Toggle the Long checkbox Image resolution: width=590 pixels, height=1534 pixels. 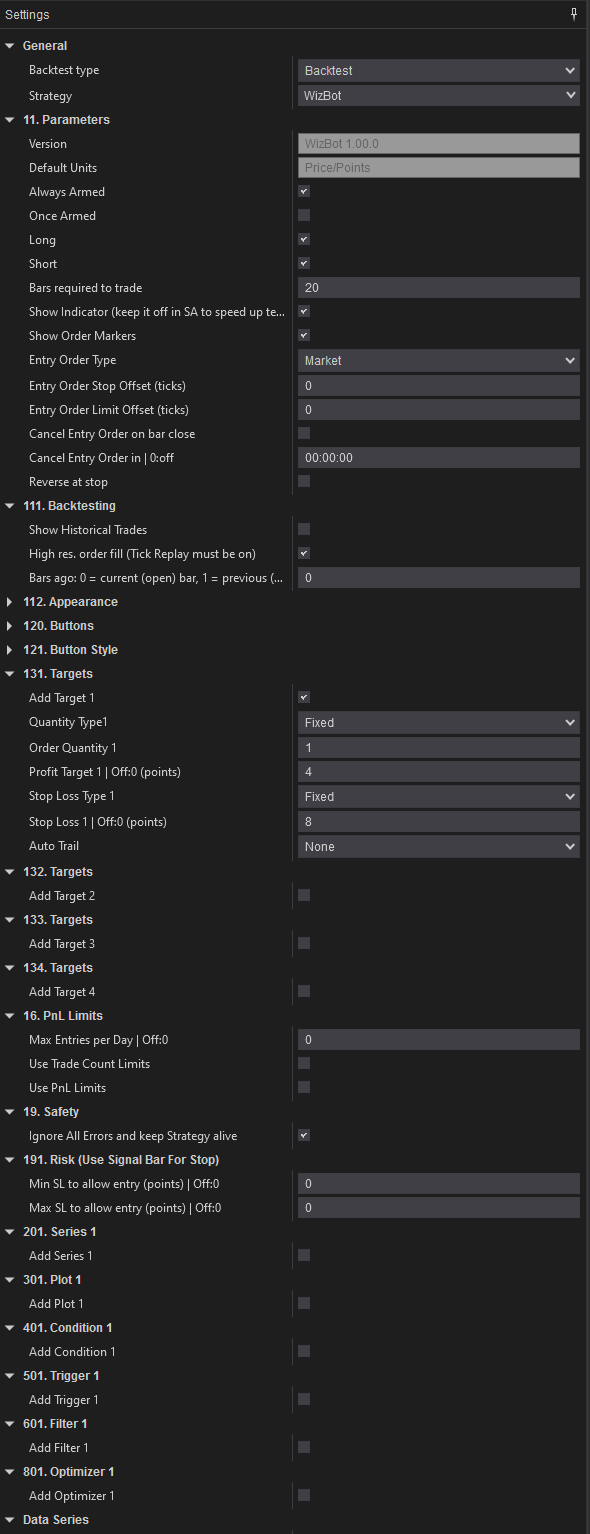pos(304,239)
